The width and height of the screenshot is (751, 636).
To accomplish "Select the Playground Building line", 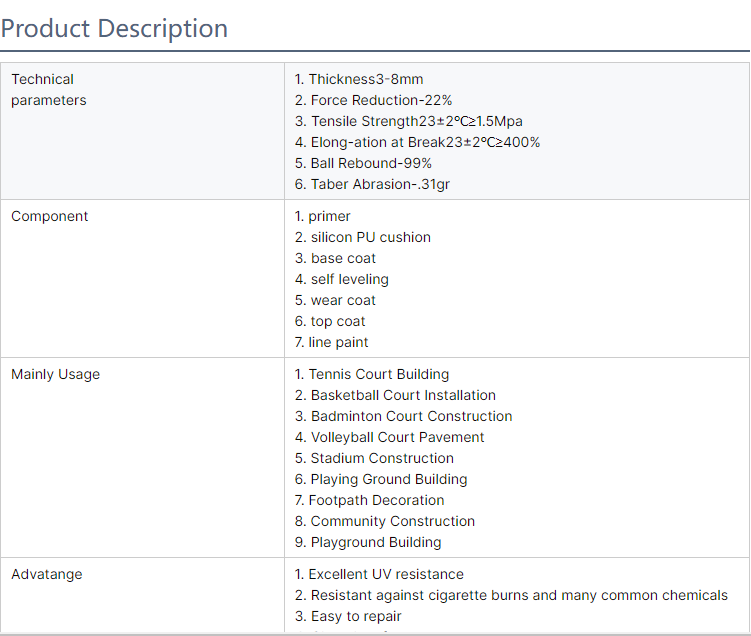I will [x=368, y=542].
